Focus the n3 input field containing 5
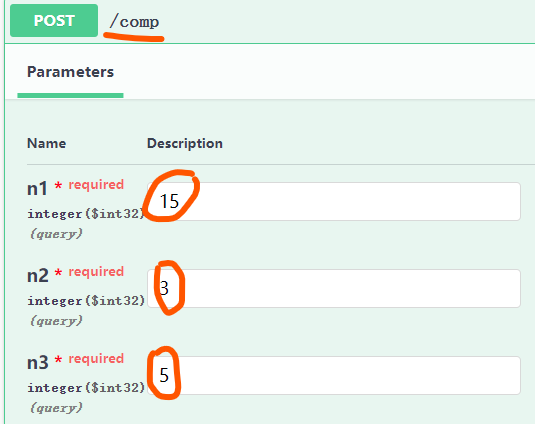The image size is (535, 424). click(x=334, y=375)
